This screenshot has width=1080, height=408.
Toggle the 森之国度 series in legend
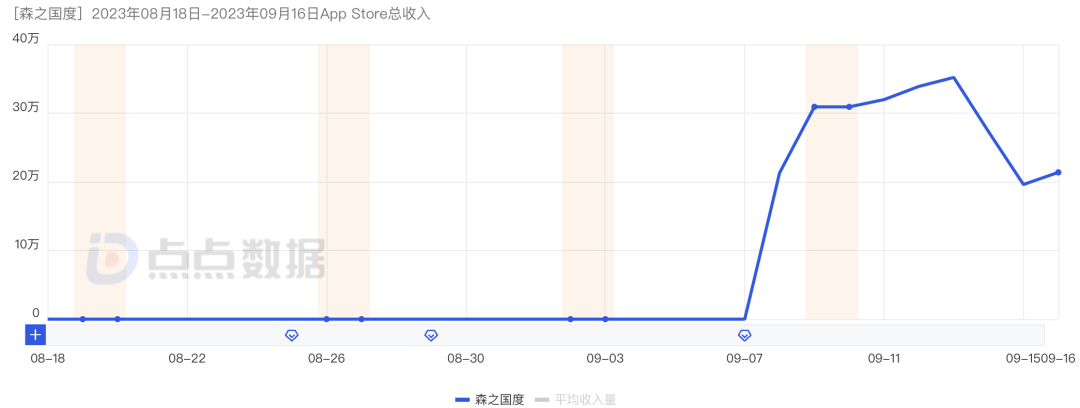pyautogui.click(x=490, y=399)
